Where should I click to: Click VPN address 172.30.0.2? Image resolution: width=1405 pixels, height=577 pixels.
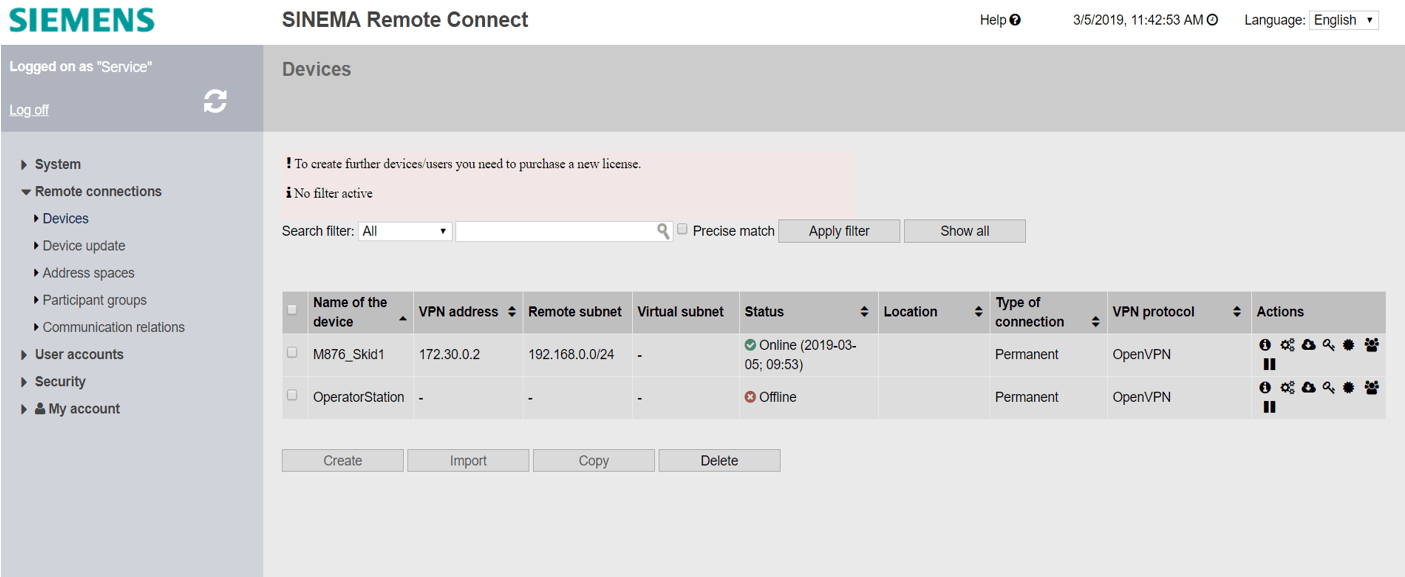click(x=449, y=354)
